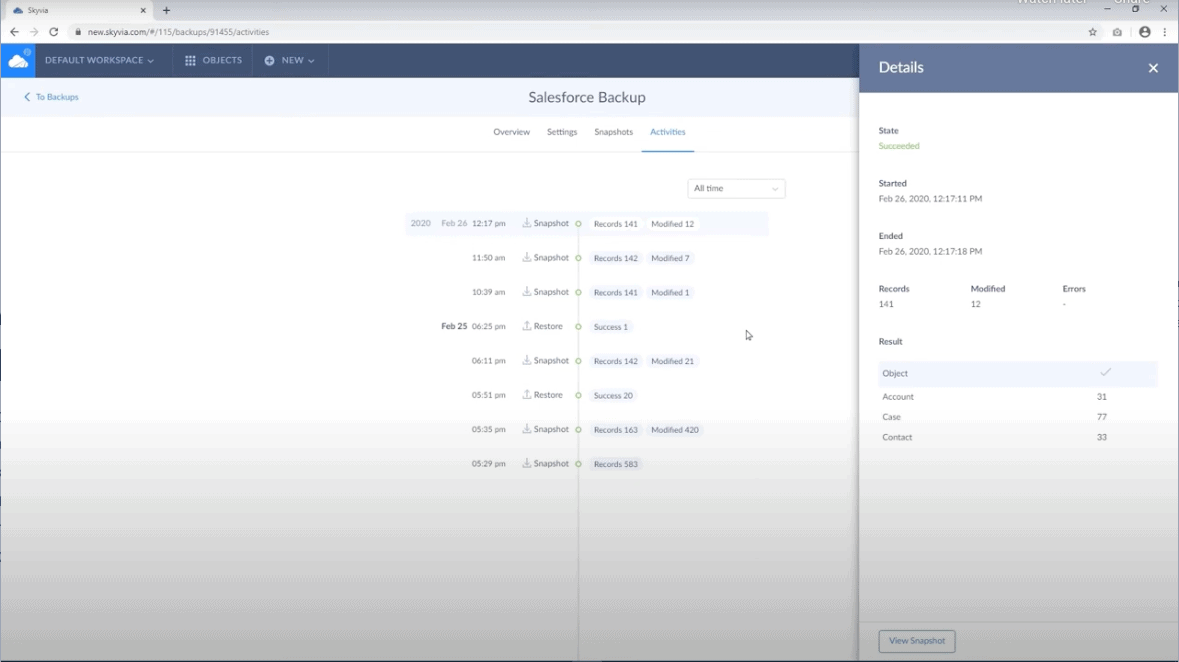Select the Account row in Results
The height and width of the screenshot is (662, 1179).
click(898, 396)
